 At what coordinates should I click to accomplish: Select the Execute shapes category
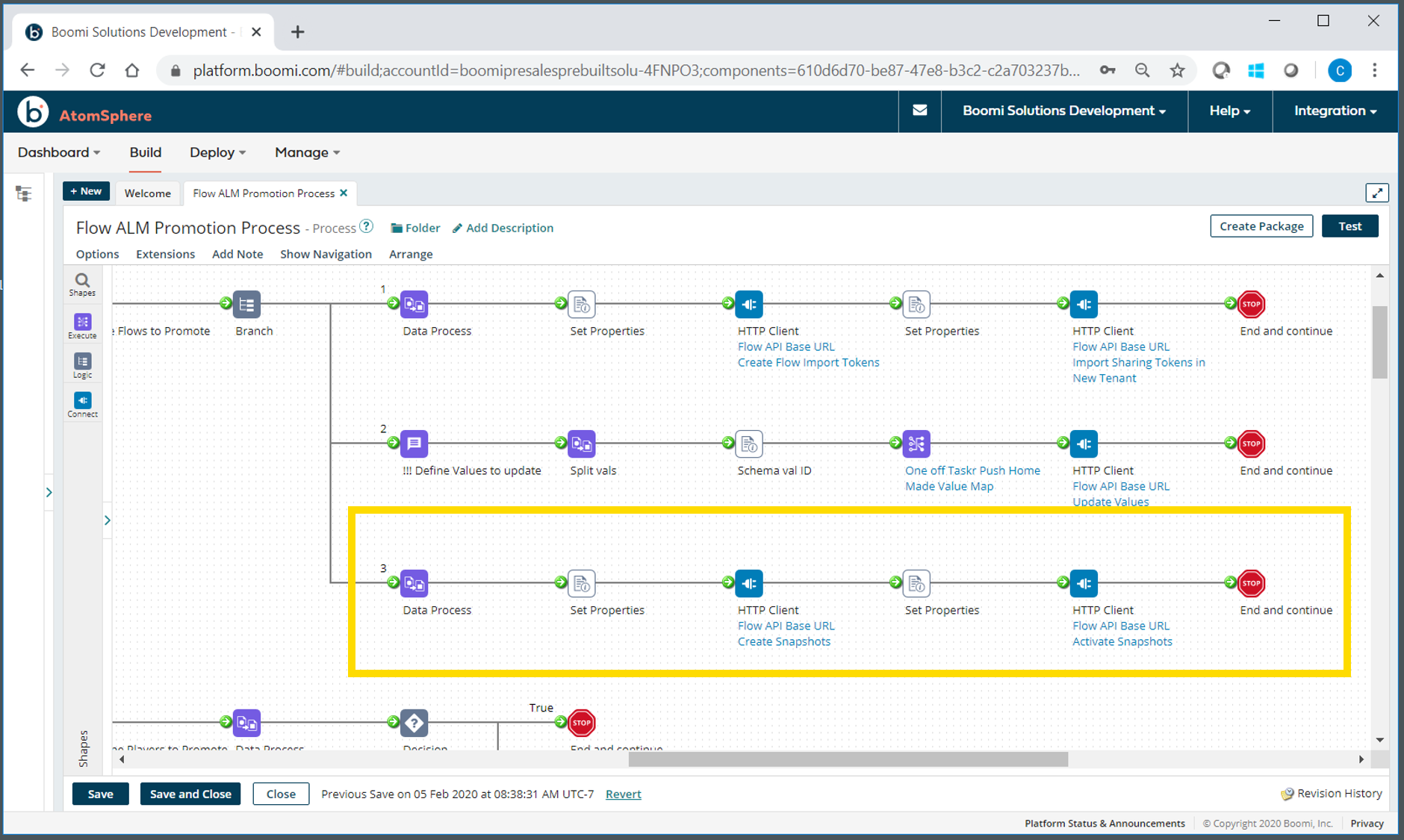[82, 326]
